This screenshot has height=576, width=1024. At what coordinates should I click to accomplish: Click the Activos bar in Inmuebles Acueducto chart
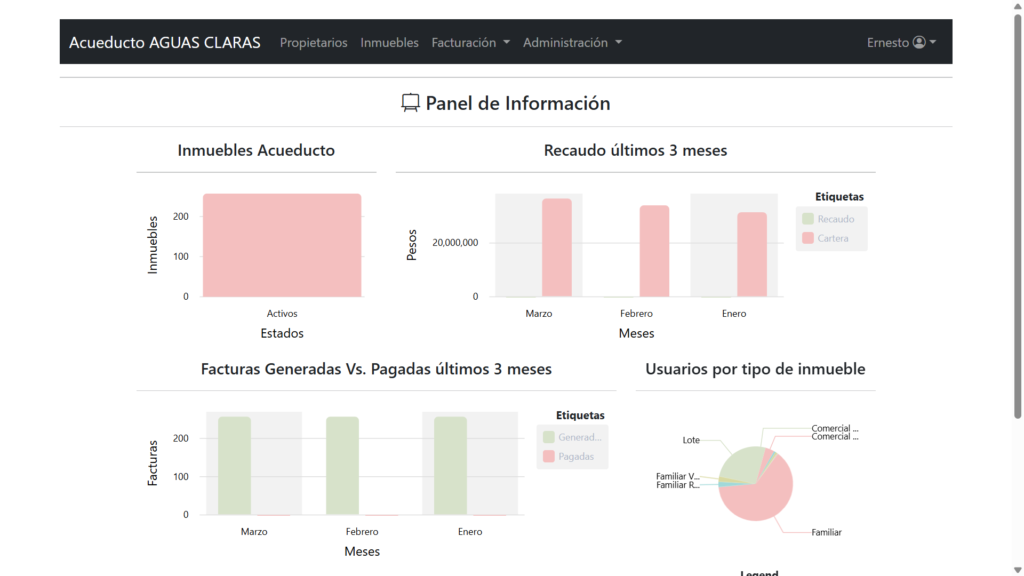tap(282, 245)
